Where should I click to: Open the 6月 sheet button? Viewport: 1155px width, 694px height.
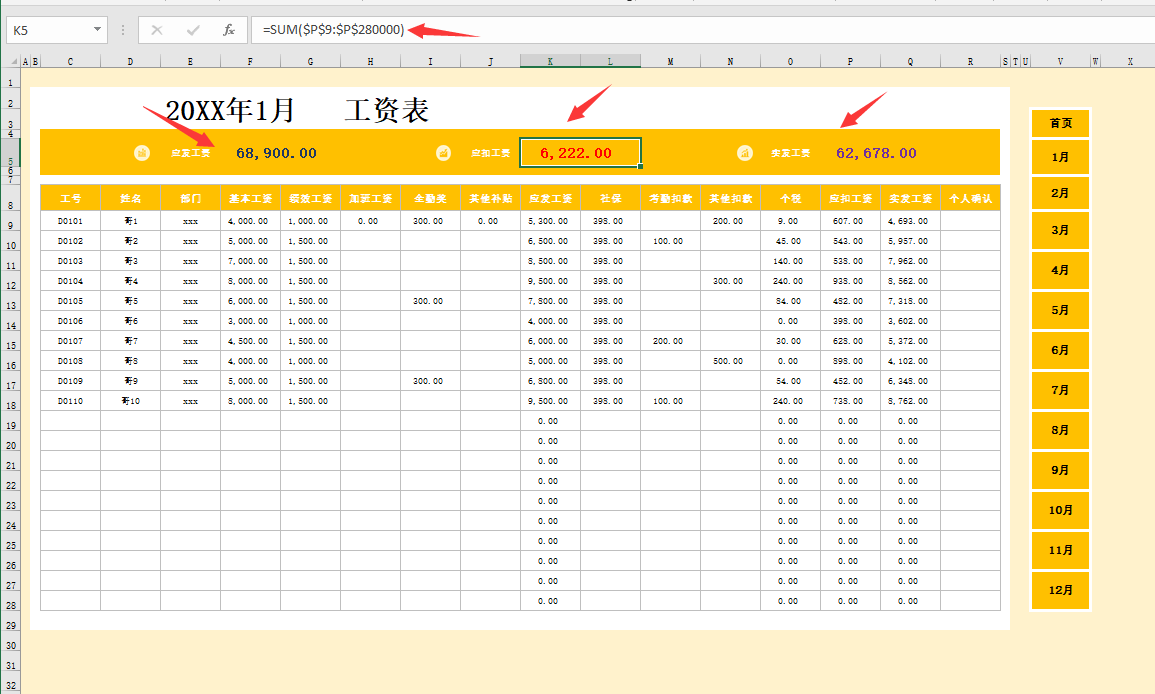[1060, 350]
